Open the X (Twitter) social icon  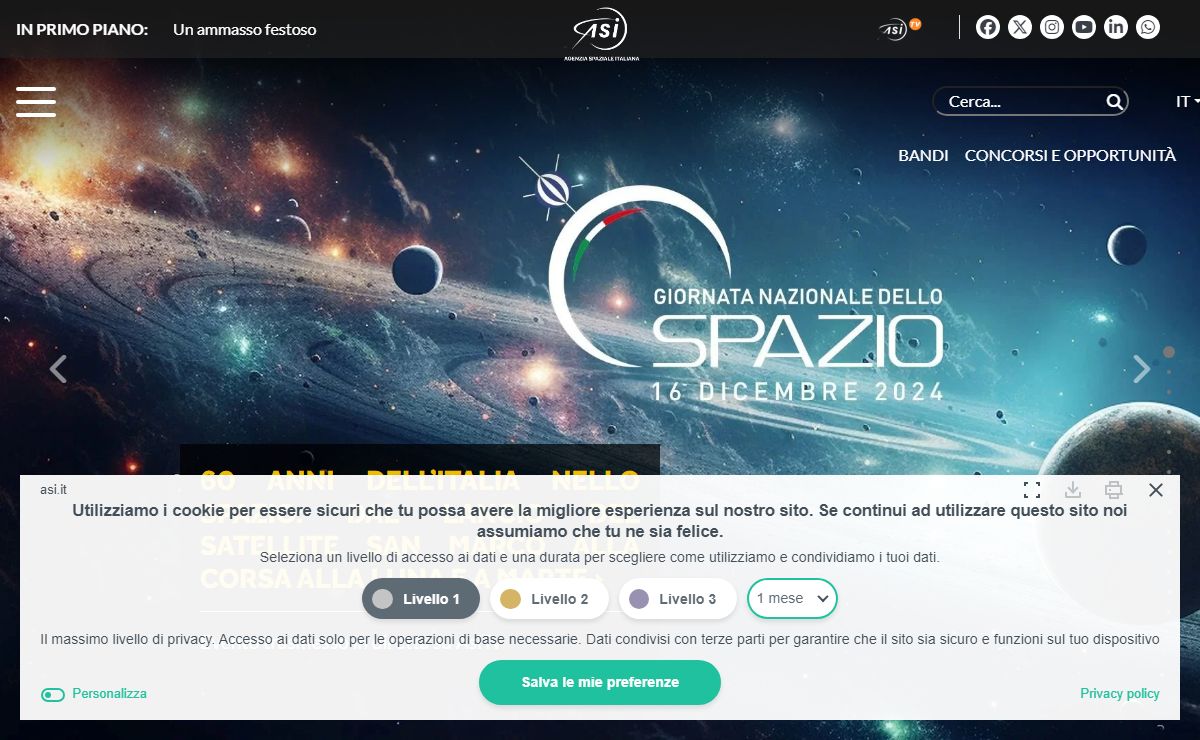coord(1020,27)
